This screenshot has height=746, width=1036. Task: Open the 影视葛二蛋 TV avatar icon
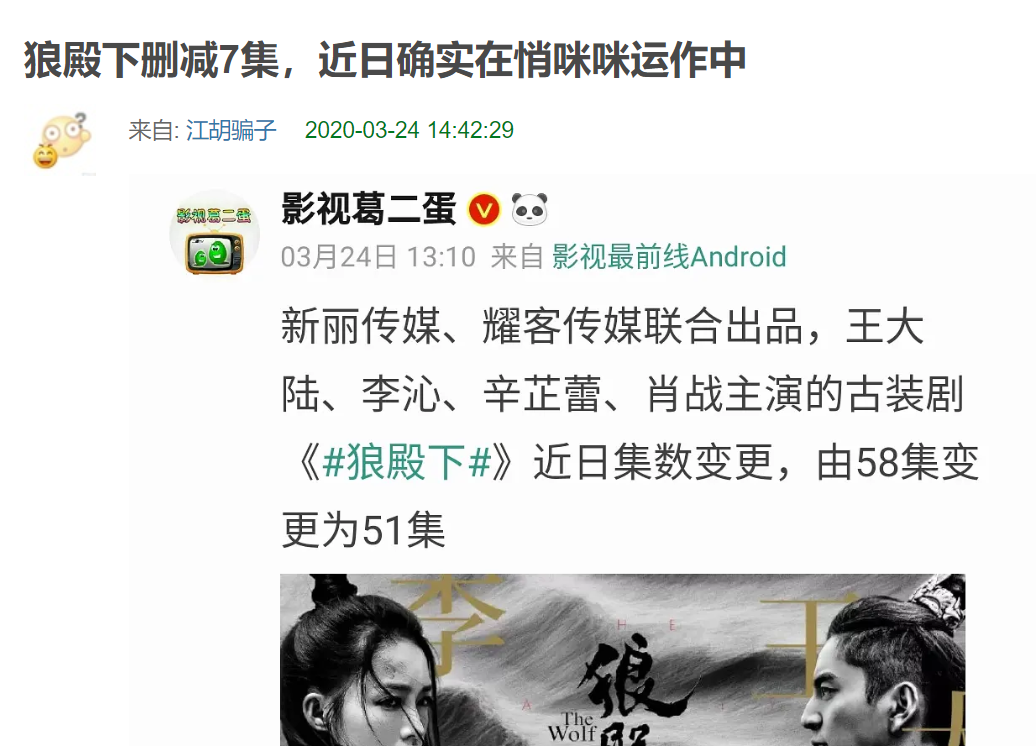coord(214,235)
